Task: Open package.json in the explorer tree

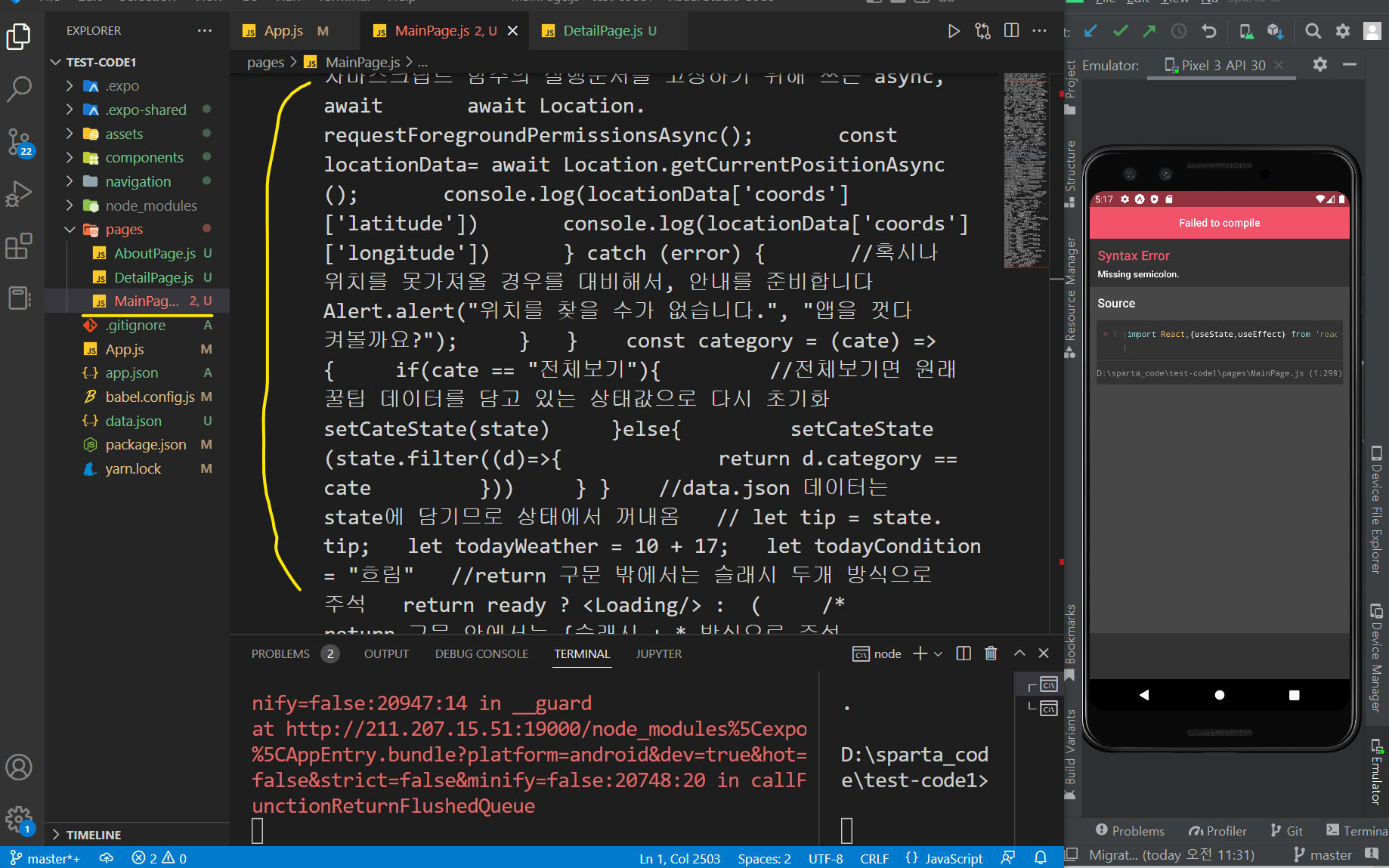Action: tap(145, 445)
